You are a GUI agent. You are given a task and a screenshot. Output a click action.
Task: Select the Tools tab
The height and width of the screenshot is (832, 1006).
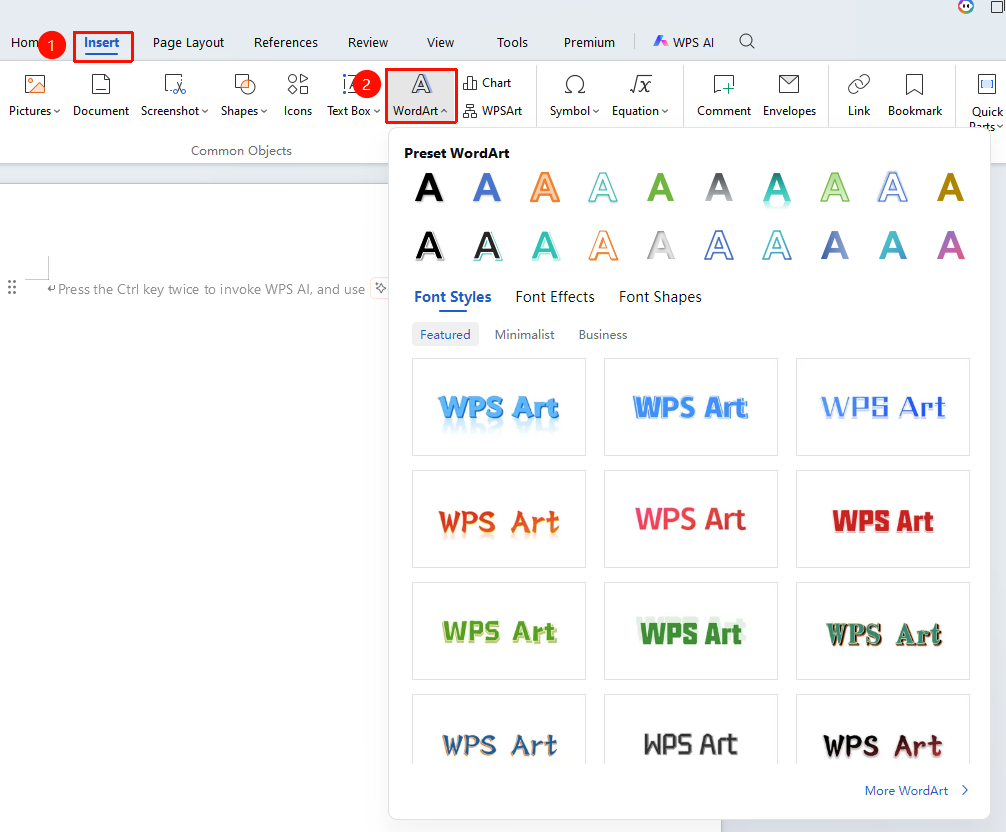[x=512, y=42]
